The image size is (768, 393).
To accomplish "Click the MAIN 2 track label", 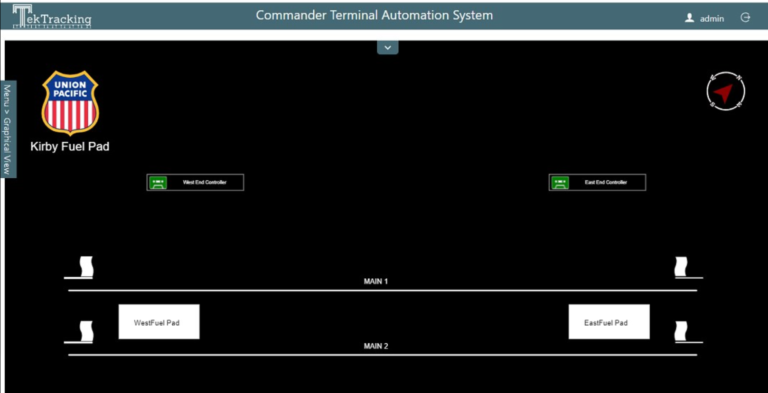I will (x=376, y=346).
